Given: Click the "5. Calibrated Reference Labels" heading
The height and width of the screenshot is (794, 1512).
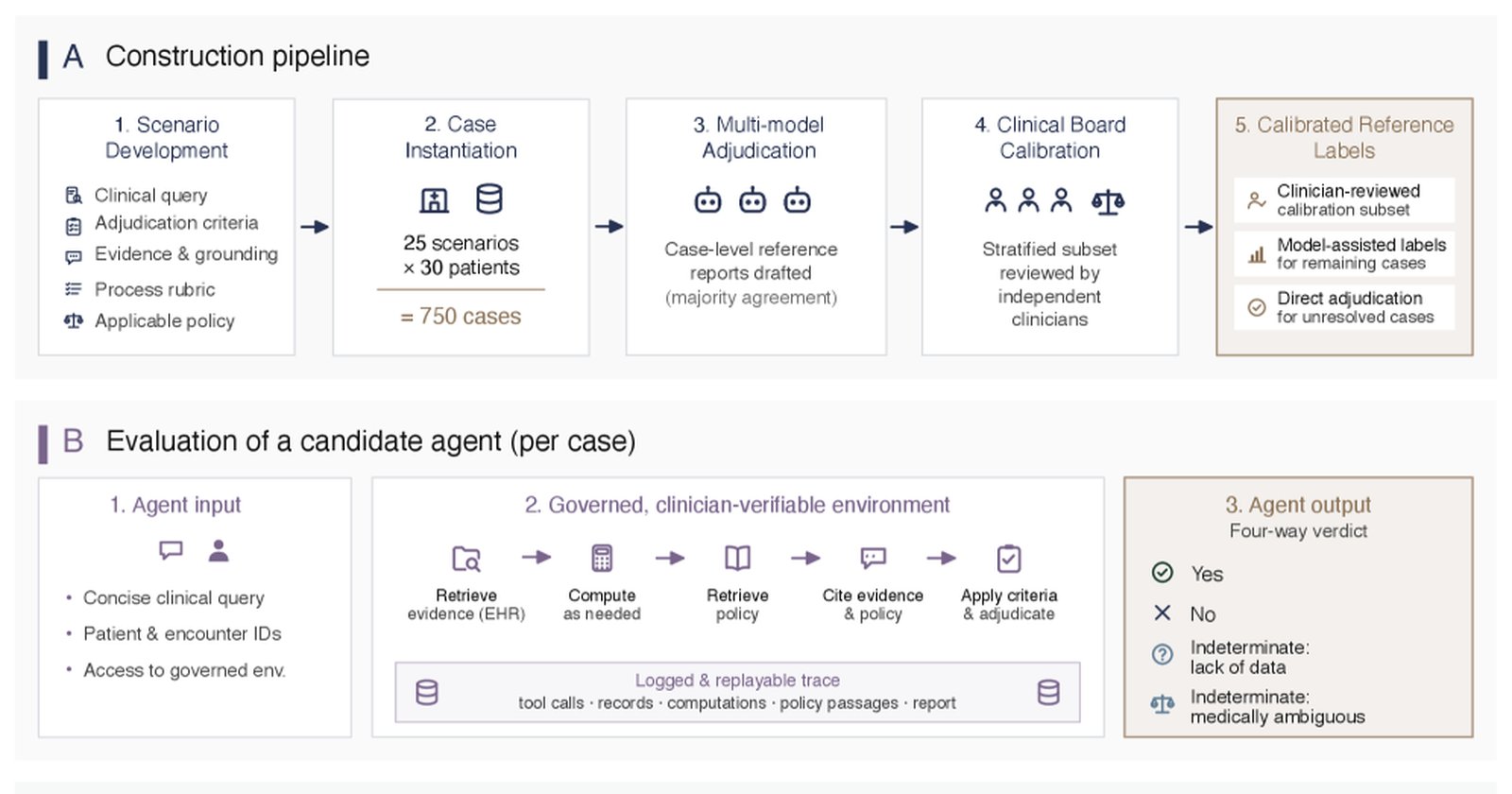Looking at the screenshot, I should coord(1344,138).
